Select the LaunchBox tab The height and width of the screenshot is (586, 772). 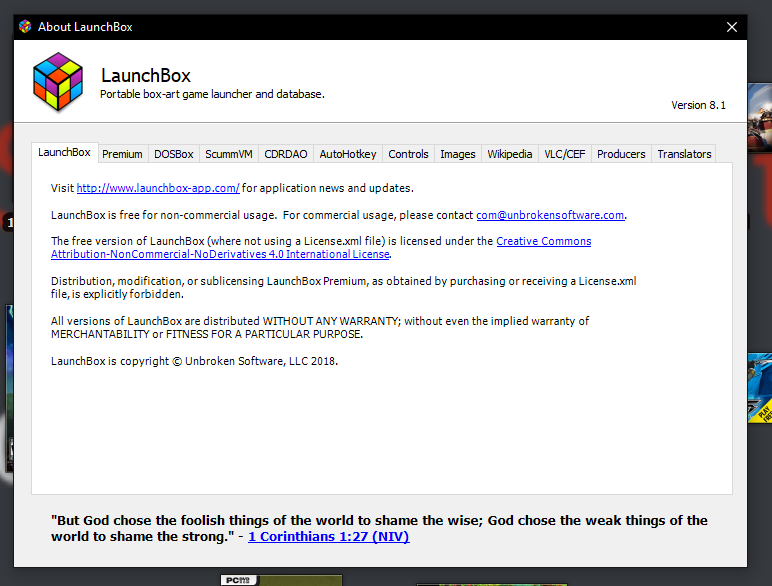[x=64, y=153]
